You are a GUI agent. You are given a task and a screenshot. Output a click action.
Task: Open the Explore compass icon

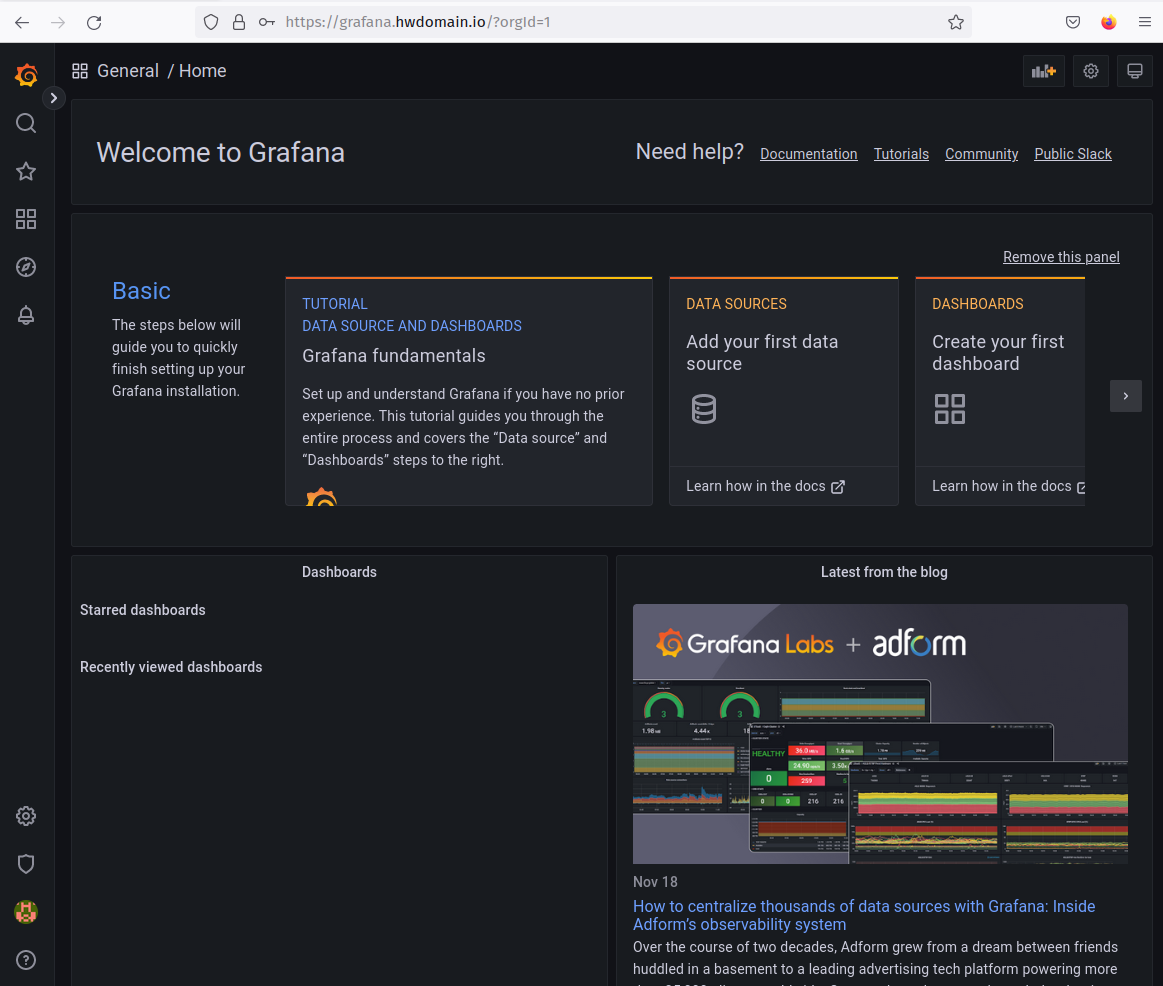(26, 267)
